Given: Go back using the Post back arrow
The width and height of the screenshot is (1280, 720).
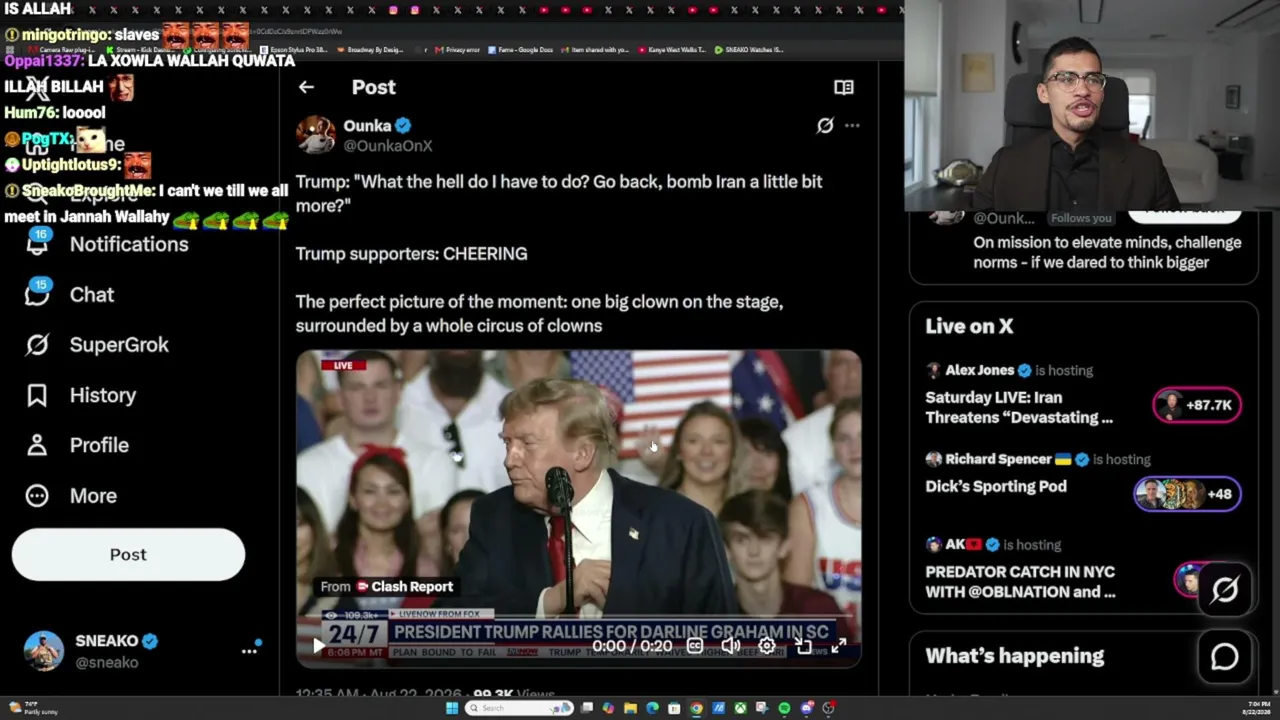Looking at the screenshot, I should pos(306,87).
